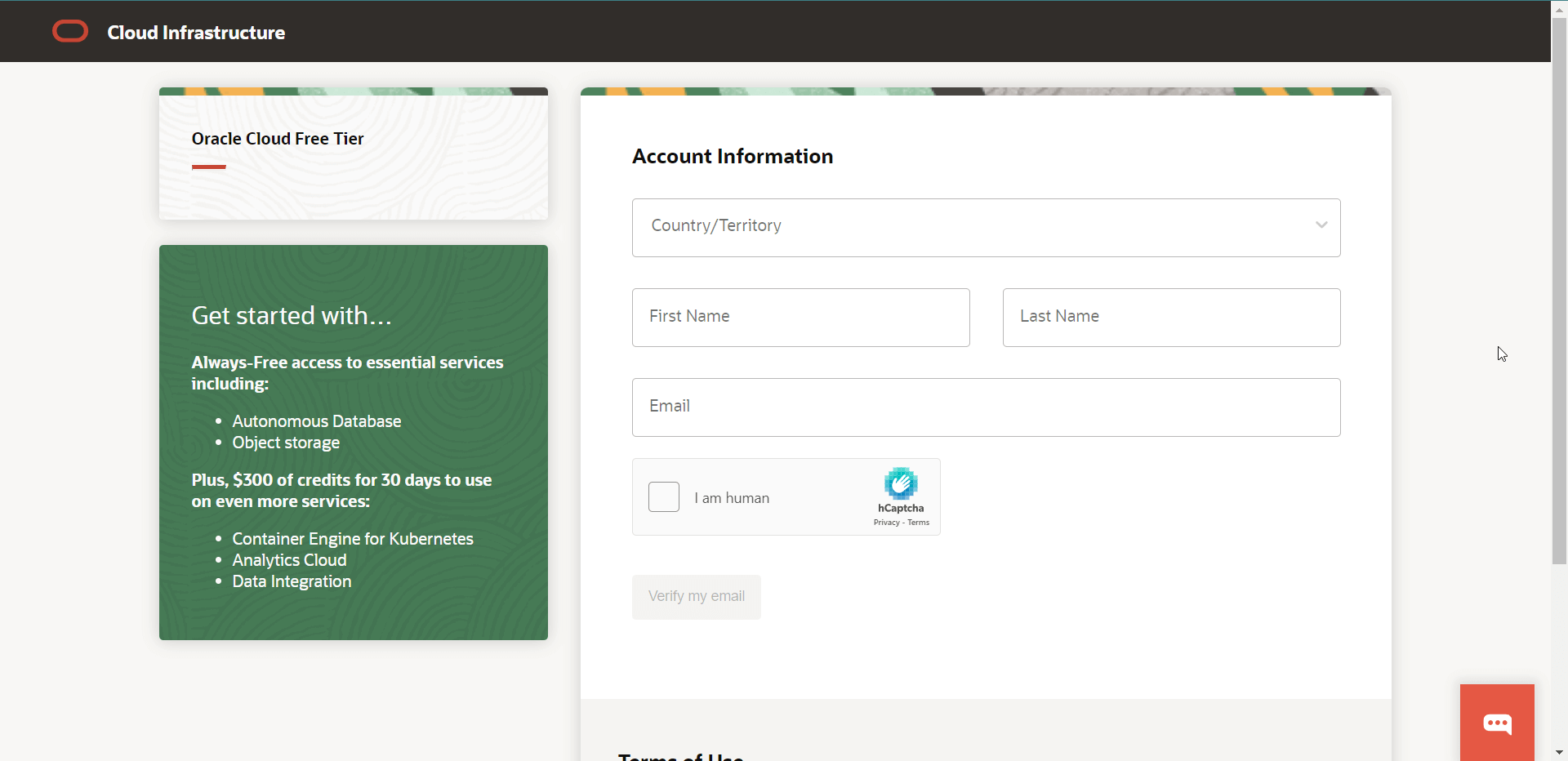
Task: Select the Oracle Cloud Free Tier card
Action: click(353, 154)
